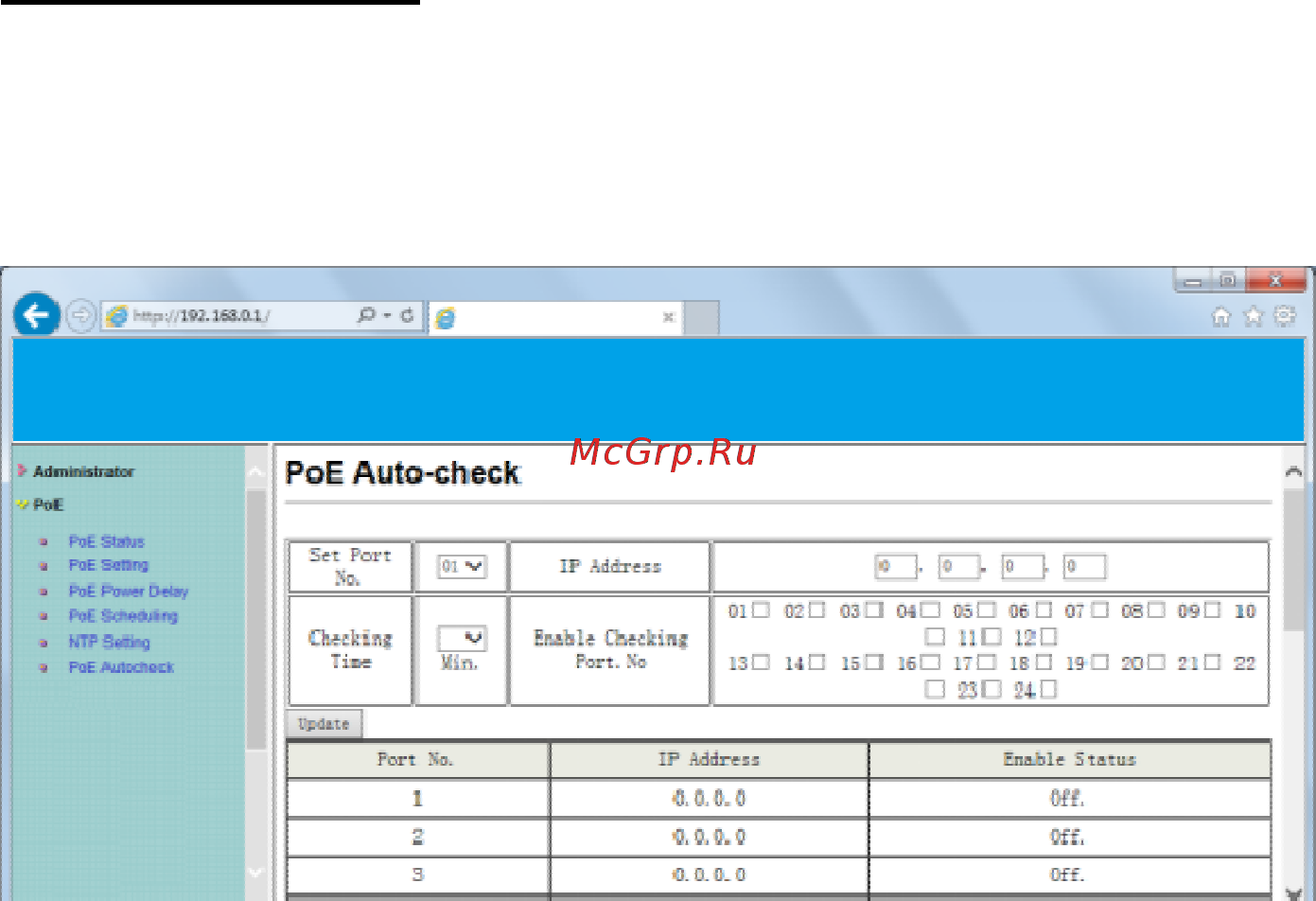Click port number 3 in table
Image resolution: width=1316 pixels, height=901 pixels.
click(417, 875)
